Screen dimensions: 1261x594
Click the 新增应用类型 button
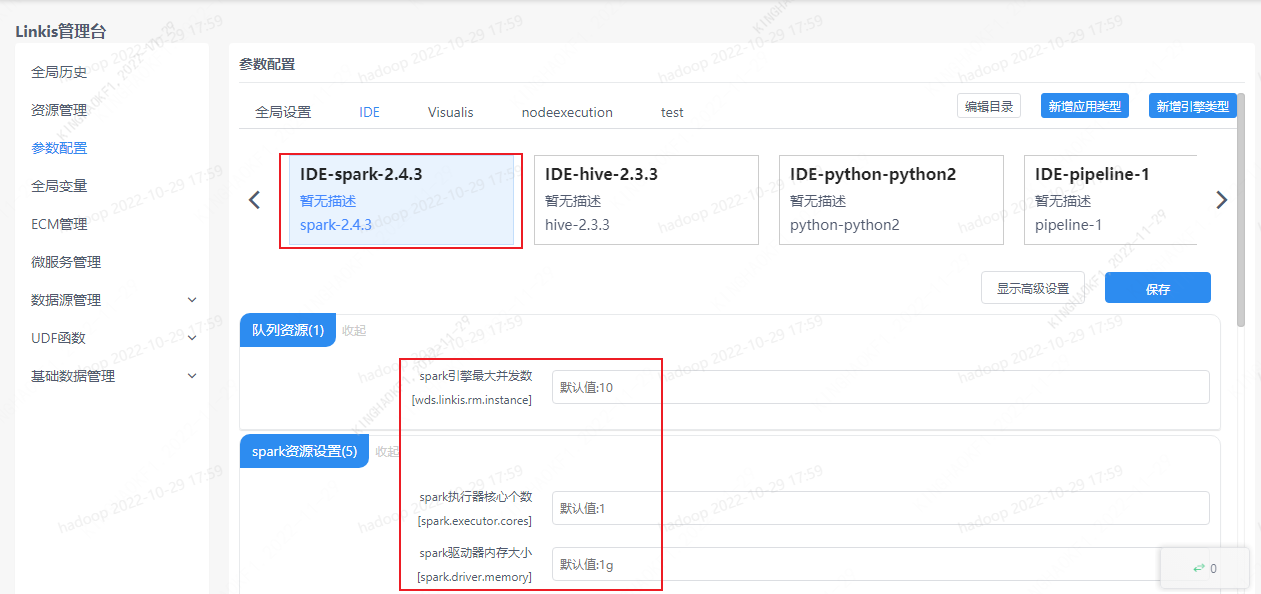click(x=1084, y=106)
